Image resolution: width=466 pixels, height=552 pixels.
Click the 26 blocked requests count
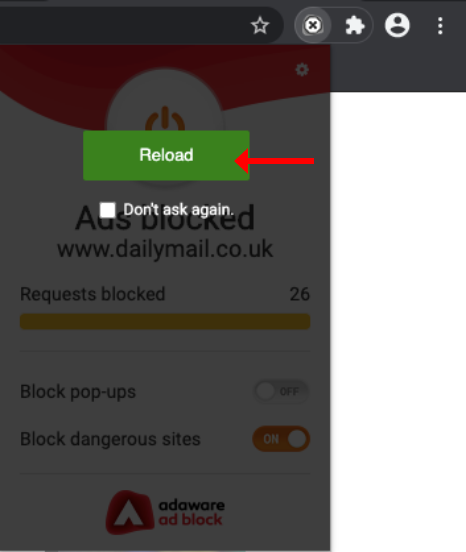(300, 294)
